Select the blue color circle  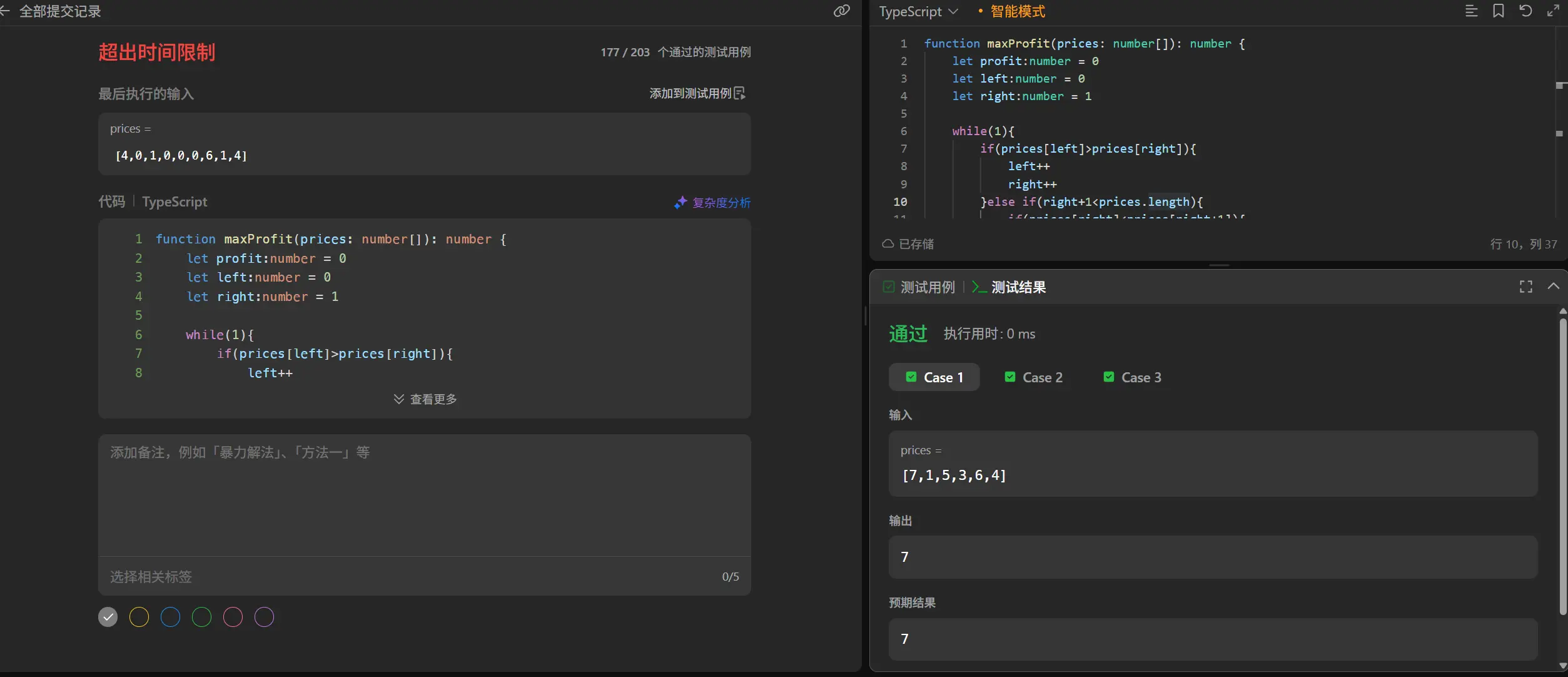170,617
